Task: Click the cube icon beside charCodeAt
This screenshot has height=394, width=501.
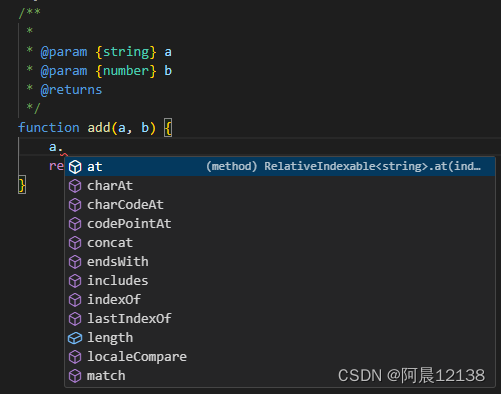Action: (75, 205)
